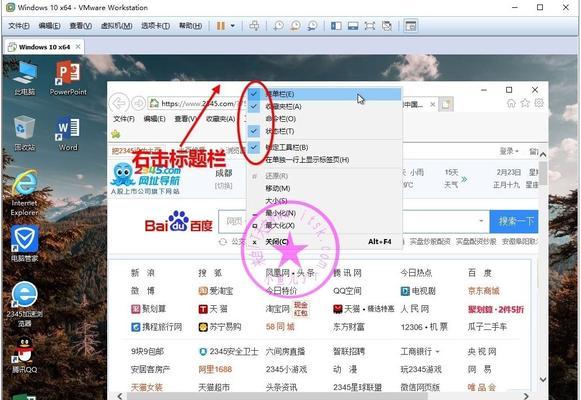Expand the Baidu search box dropdown arrow
The image size is (581, 400).
481,221
